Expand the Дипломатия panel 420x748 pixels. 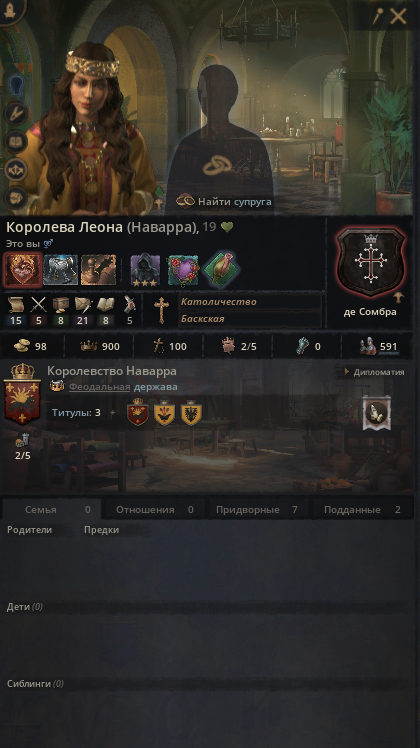coord(375,372)
